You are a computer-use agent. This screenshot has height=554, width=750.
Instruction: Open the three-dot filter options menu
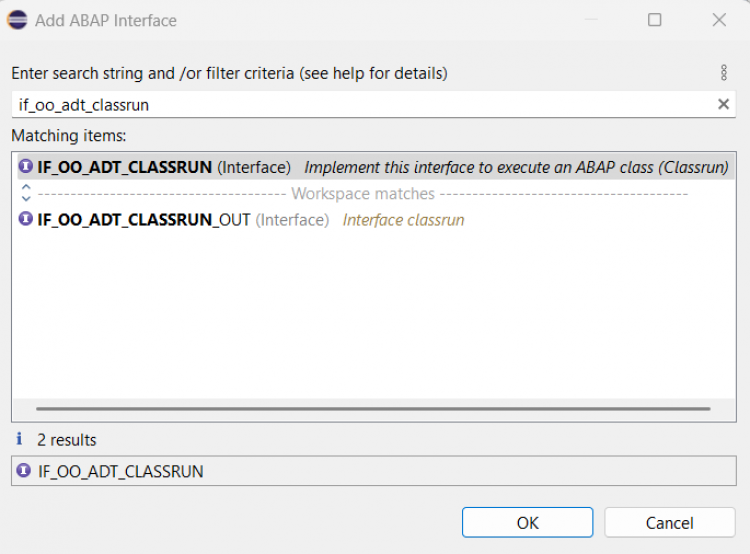tap(724, 73)
